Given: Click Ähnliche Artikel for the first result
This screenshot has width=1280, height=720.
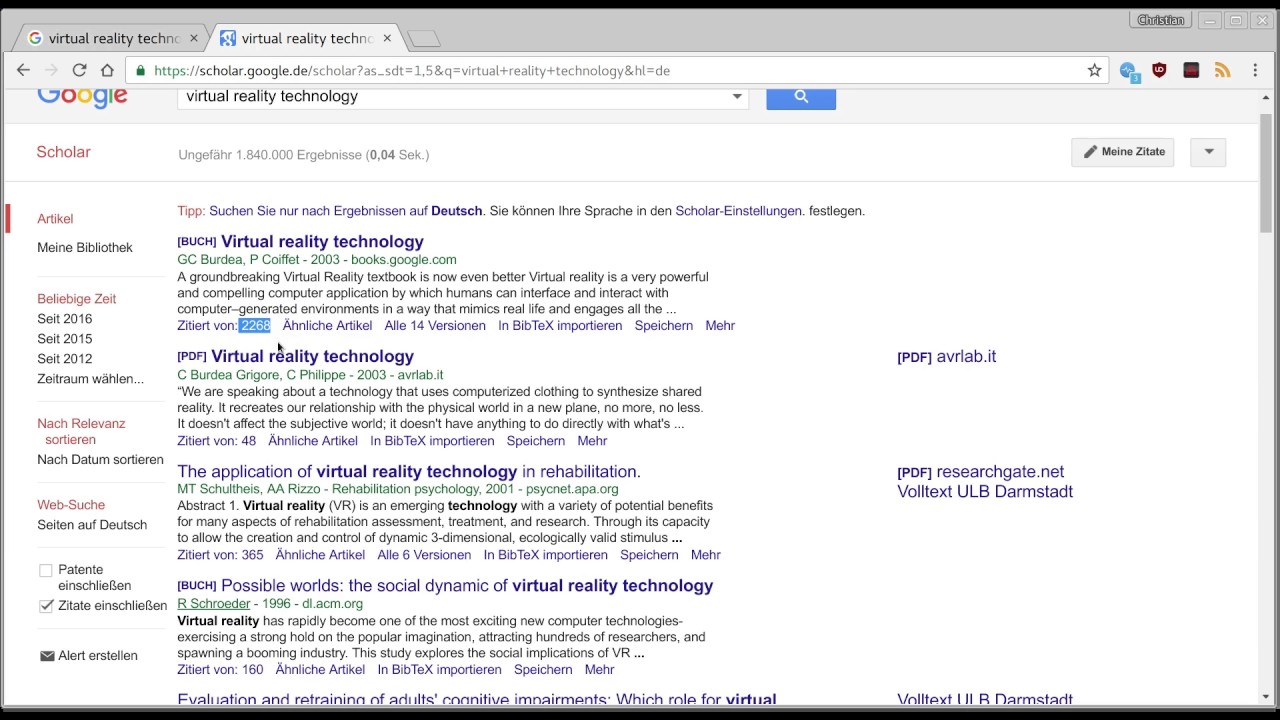Looking at the screenshot, I should click(x=327, y=326).
